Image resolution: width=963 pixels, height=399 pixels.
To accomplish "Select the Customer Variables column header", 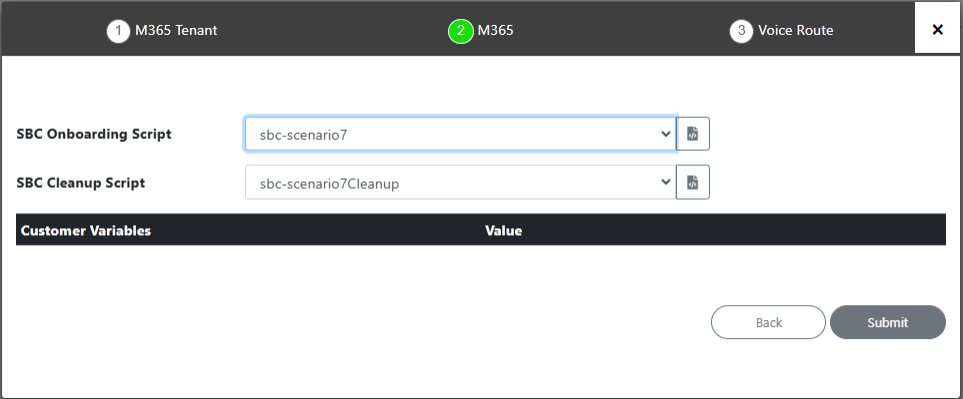I will (x=86, y=231).
